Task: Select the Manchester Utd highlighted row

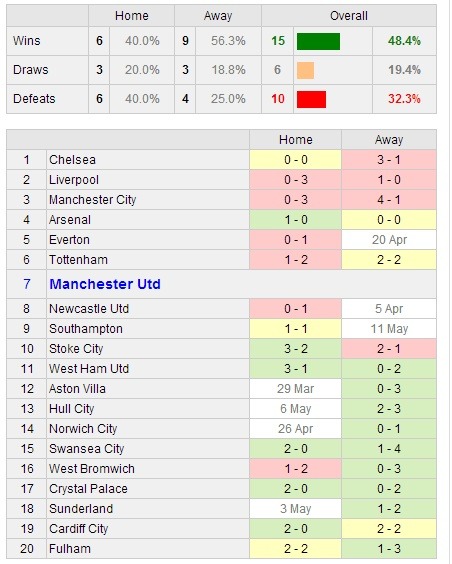Action: [x=222, y=284]
